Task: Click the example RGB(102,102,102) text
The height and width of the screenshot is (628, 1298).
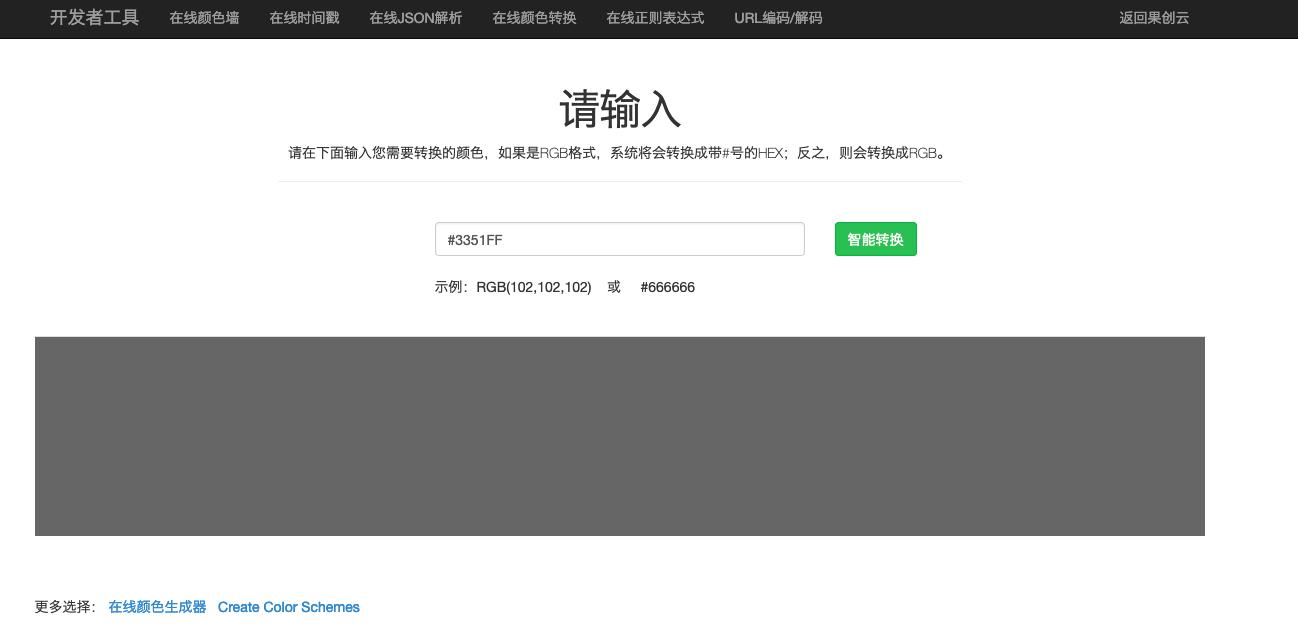Action: [x=534, y=287]
